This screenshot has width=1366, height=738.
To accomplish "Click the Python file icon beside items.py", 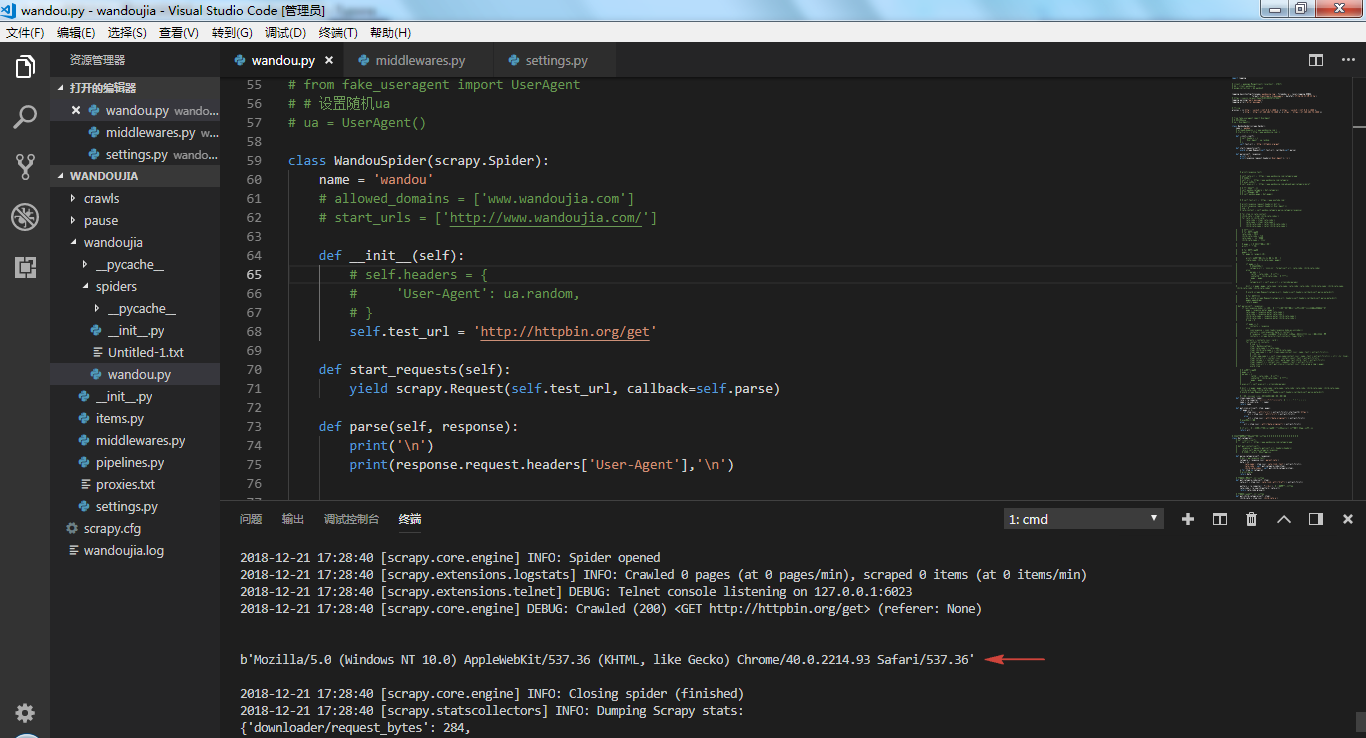I will (84, 418).
